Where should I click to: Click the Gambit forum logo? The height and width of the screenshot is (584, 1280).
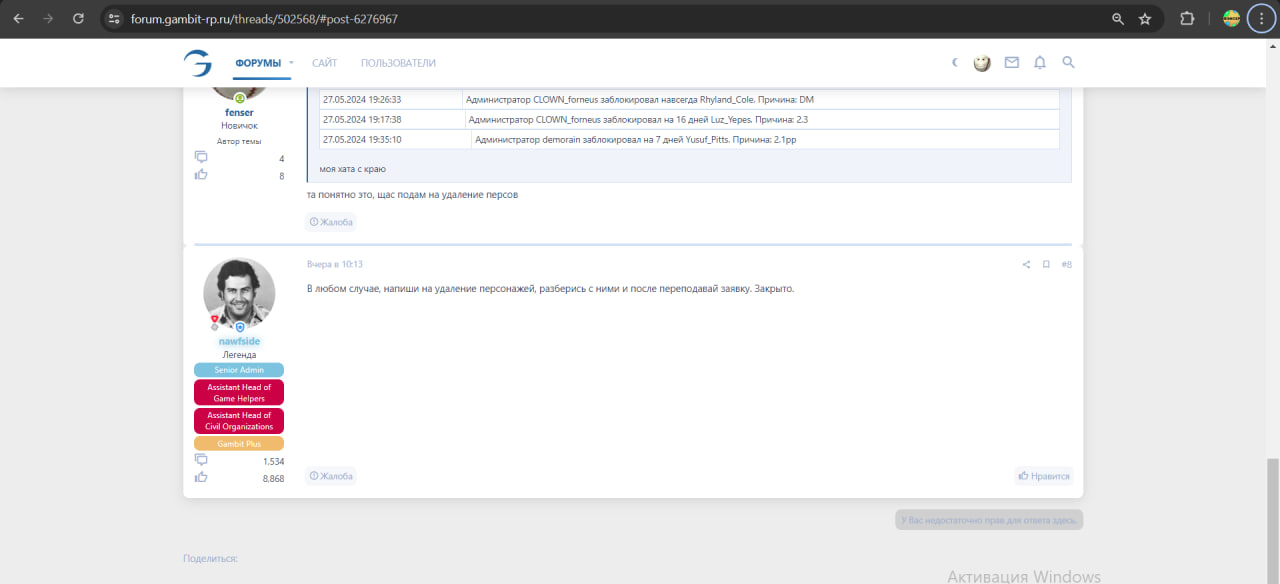point(197,62)
